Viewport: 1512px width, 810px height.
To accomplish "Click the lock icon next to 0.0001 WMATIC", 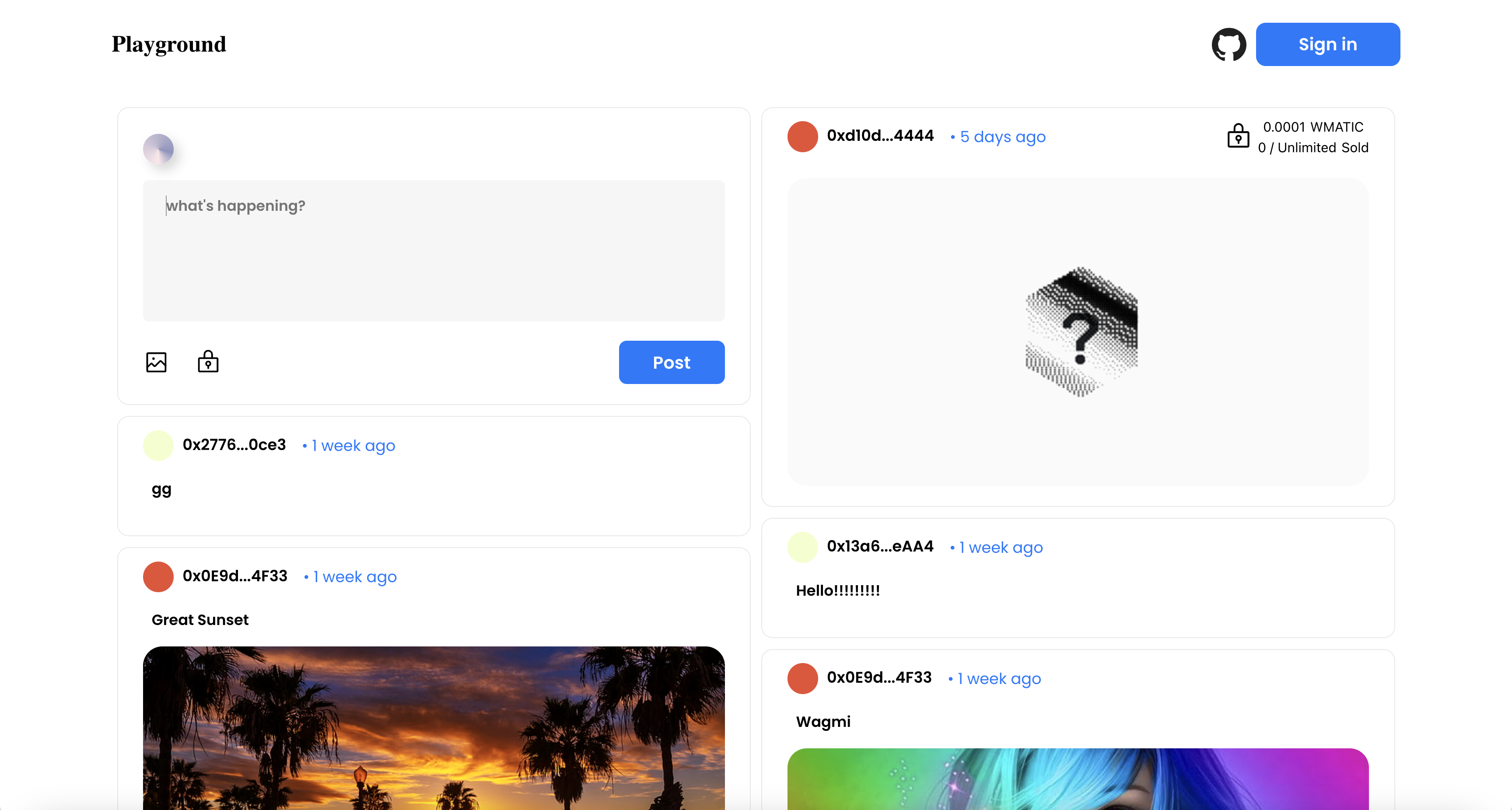I will click(1238, 136).
